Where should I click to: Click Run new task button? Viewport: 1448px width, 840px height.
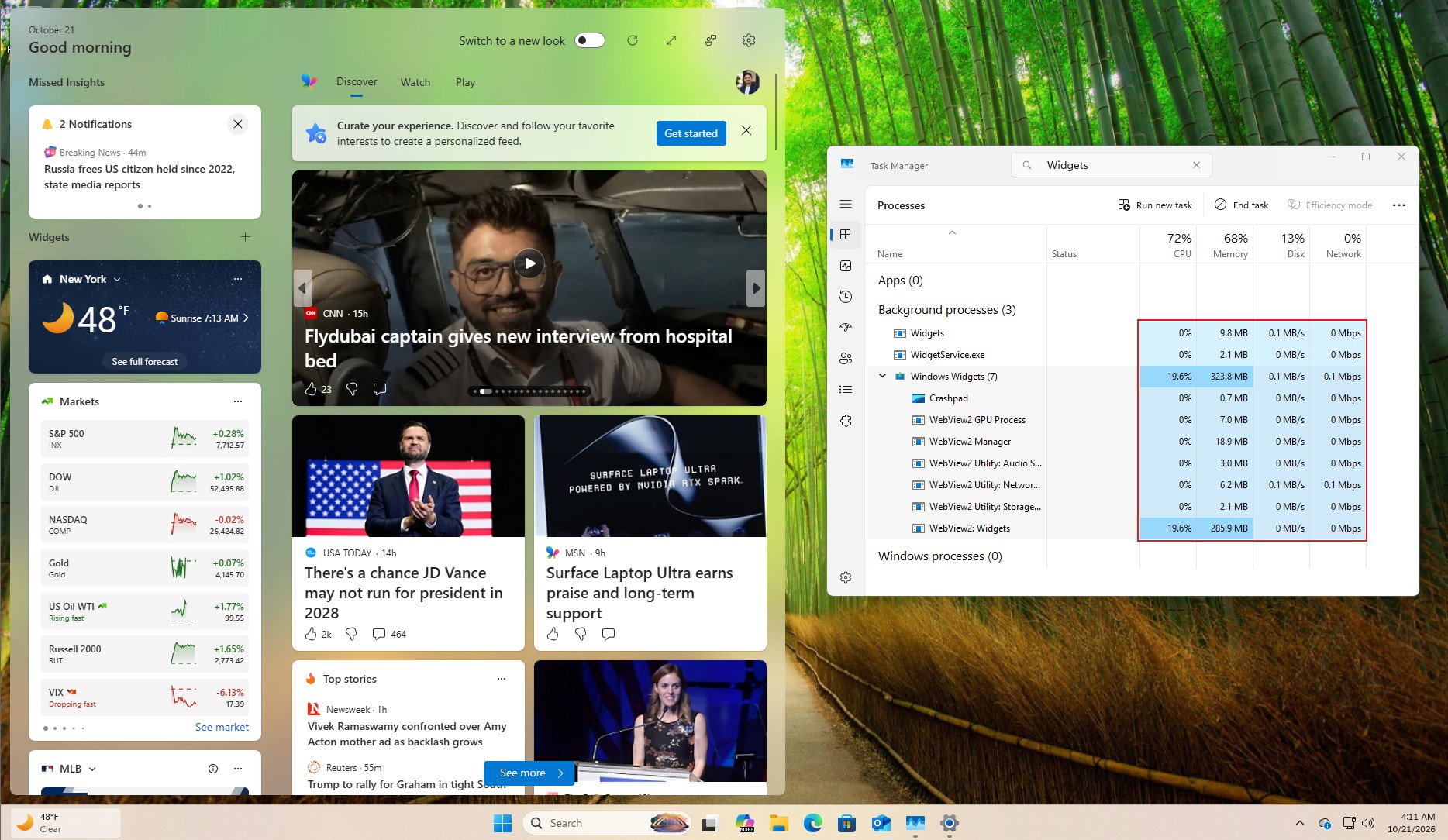coord(1155,205)
